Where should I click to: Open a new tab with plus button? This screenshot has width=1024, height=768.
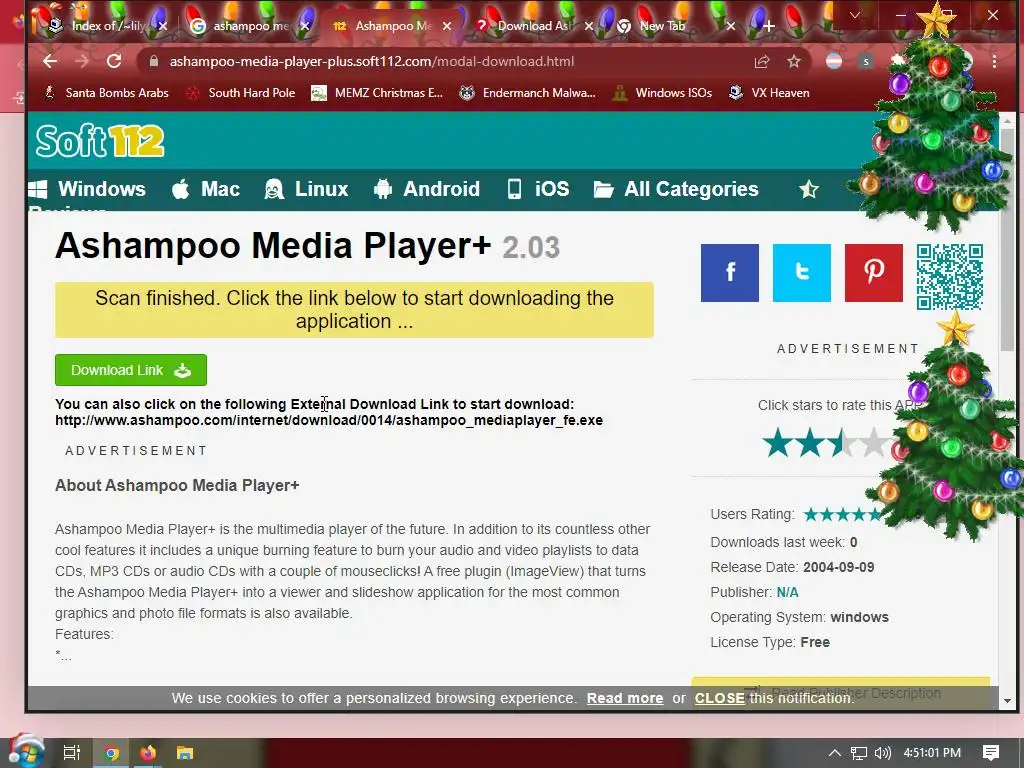[769, 26]
